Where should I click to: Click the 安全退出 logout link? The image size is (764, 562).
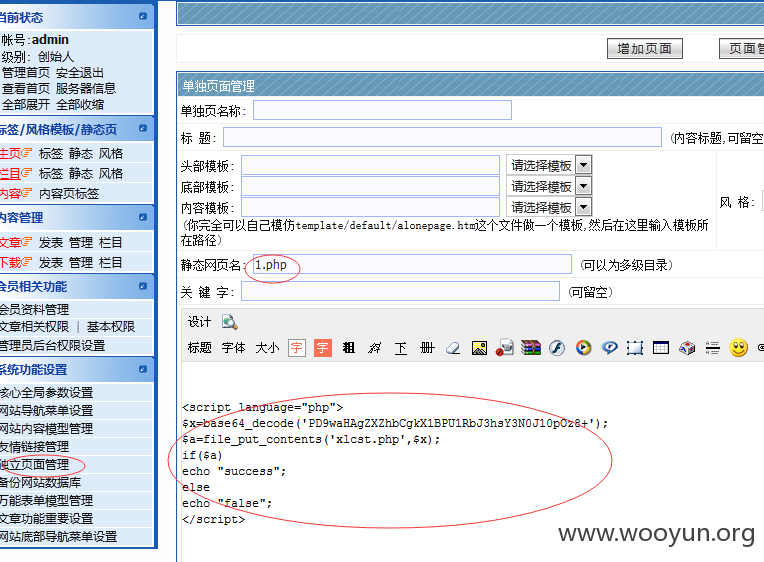point(80,73)
